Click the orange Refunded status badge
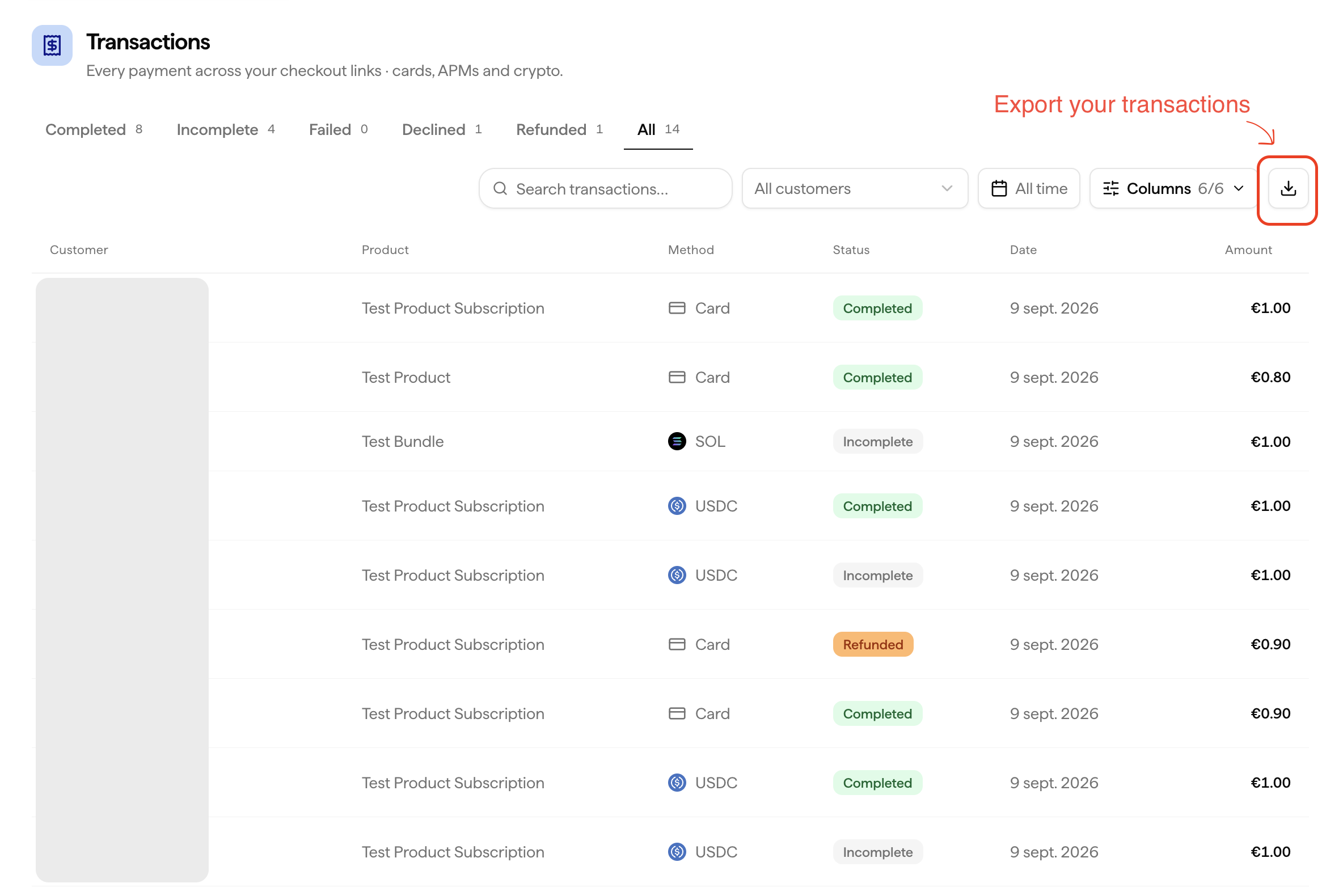 (x=873, y=644)
